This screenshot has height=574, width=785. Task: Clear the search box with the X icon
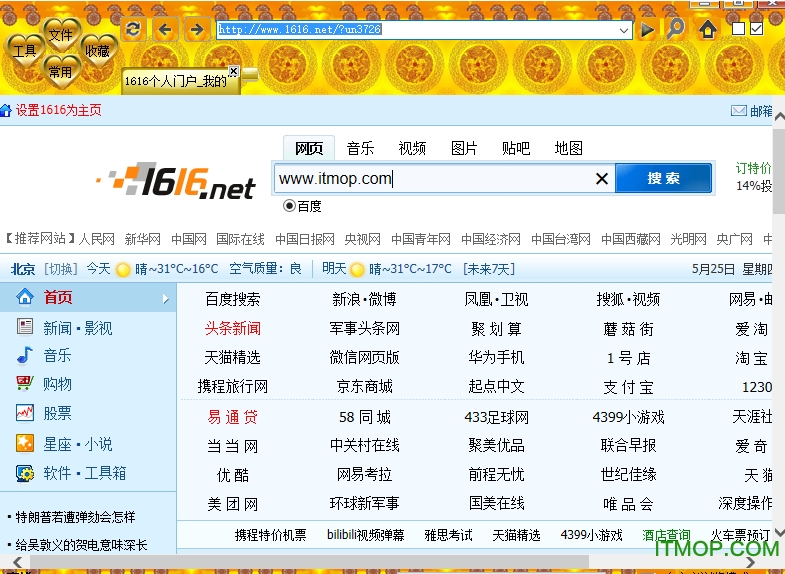(x=602, y=178)
